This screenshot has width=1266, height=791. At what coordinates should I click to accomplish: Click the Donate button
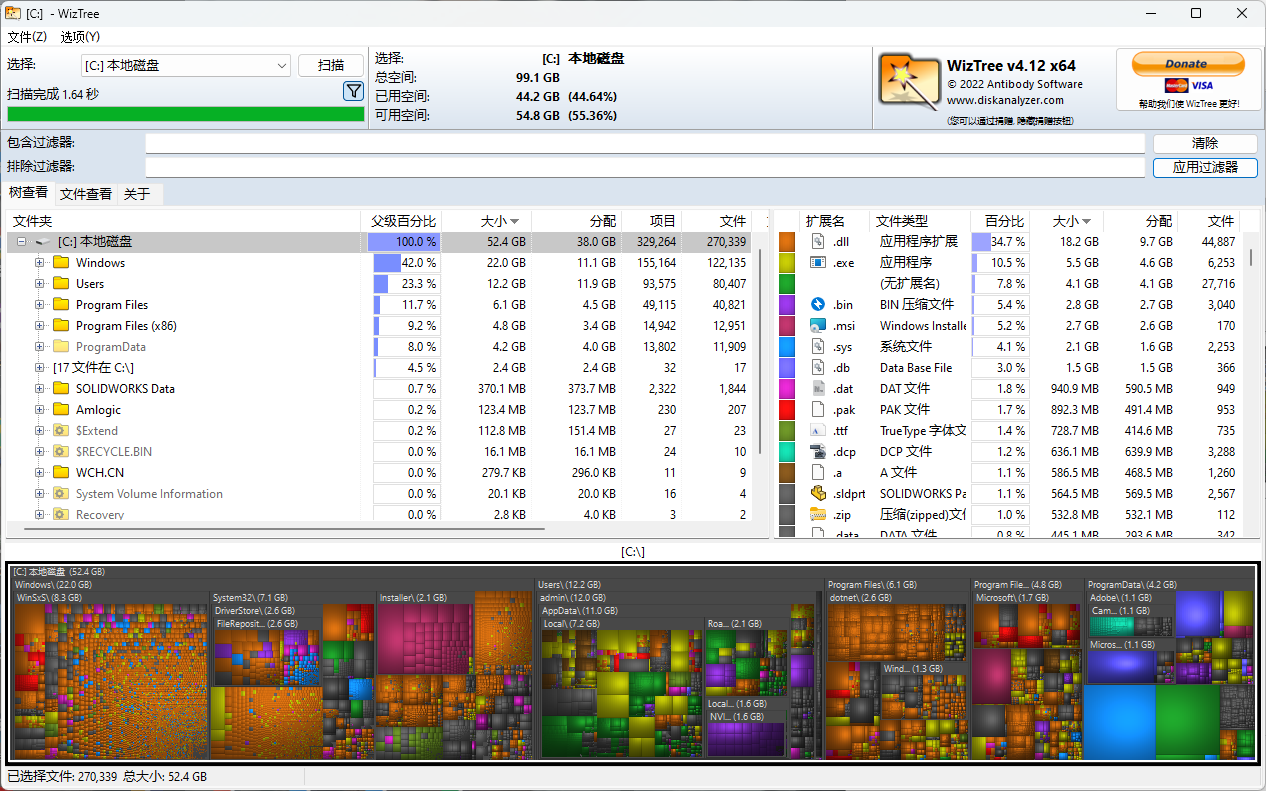tap(1187, 64)
